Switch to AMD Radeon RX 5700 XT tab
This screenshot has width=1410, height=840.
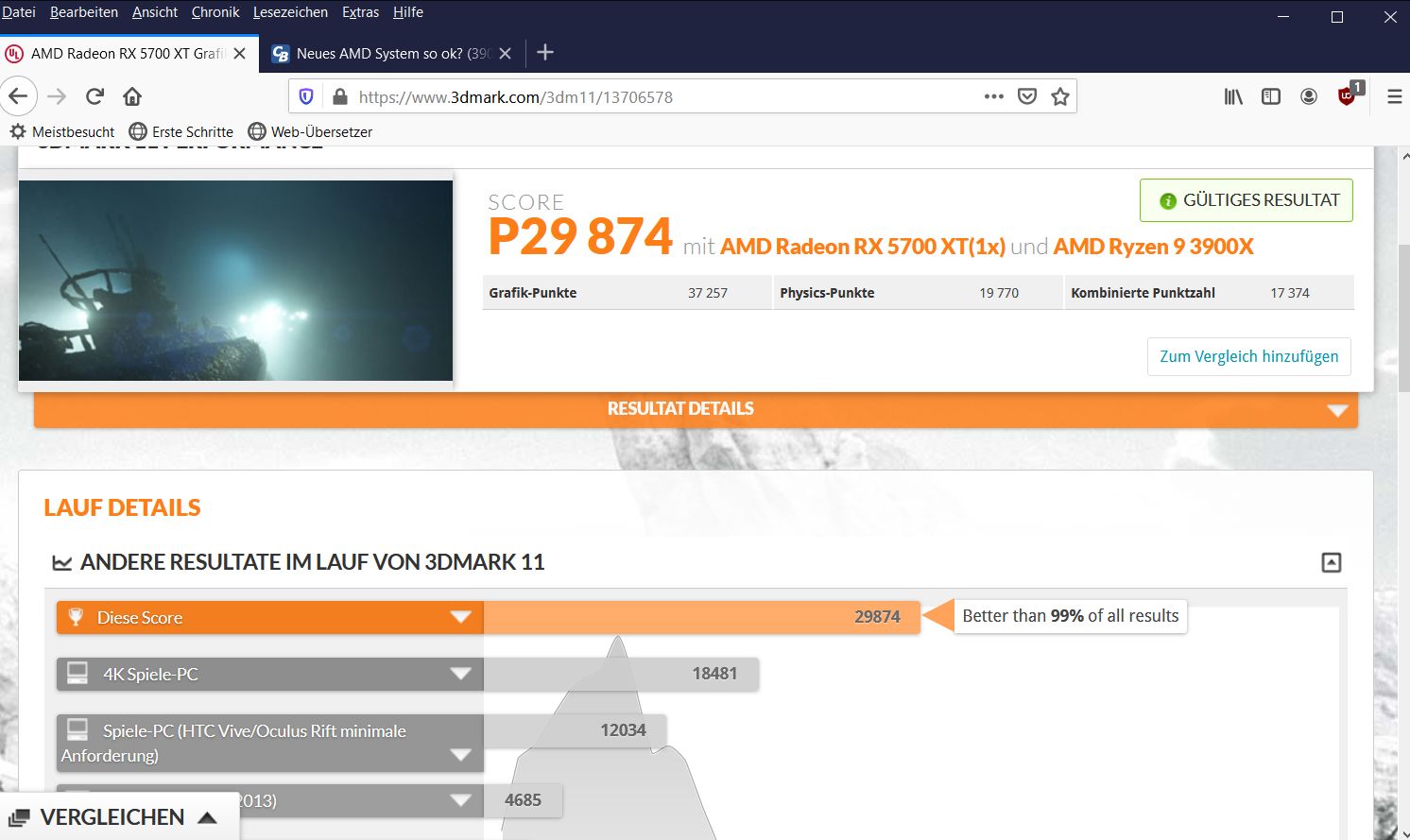click(x=128, y=54)
